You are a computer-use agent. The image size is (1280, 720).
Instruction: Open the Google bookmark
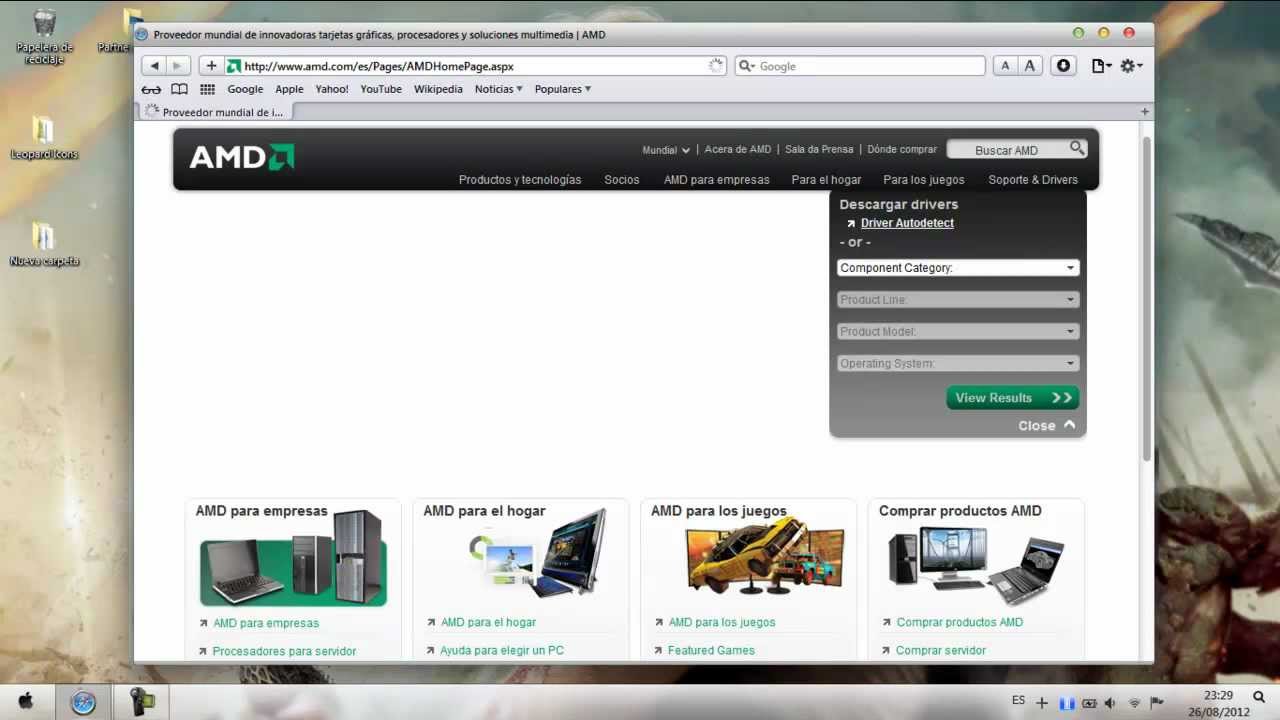[245, 89]
